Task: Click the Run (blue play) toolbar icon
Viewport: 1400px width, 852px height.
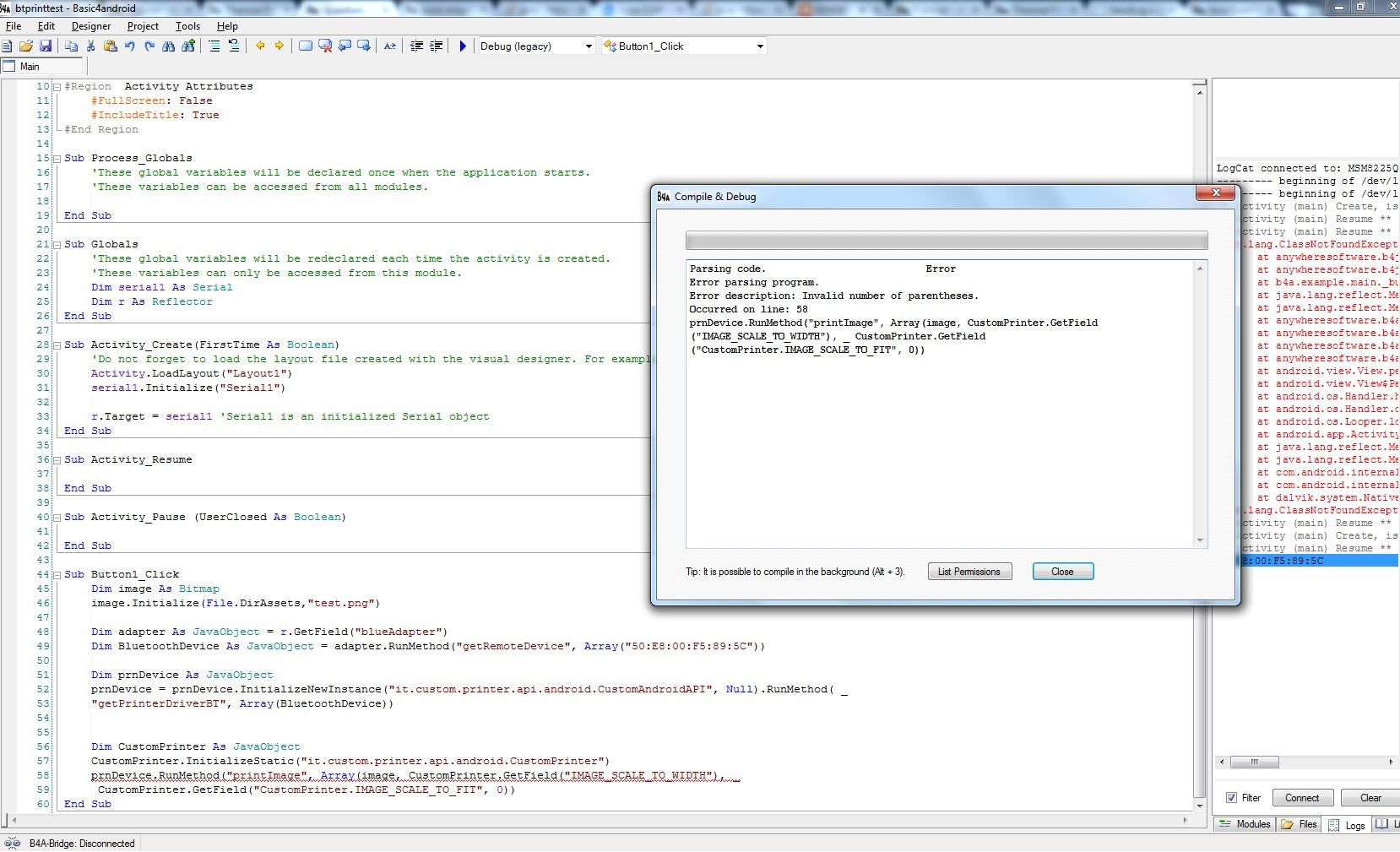Action: pyautogui.click(x=463, y=46)
